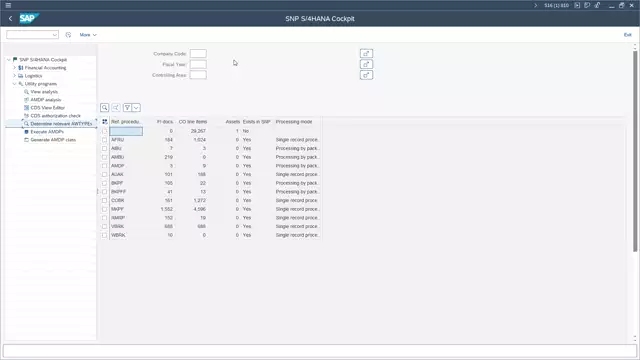Select View analysis in the tree
The height and width of the screenshot is (360, 640).
tap(44, 92)
